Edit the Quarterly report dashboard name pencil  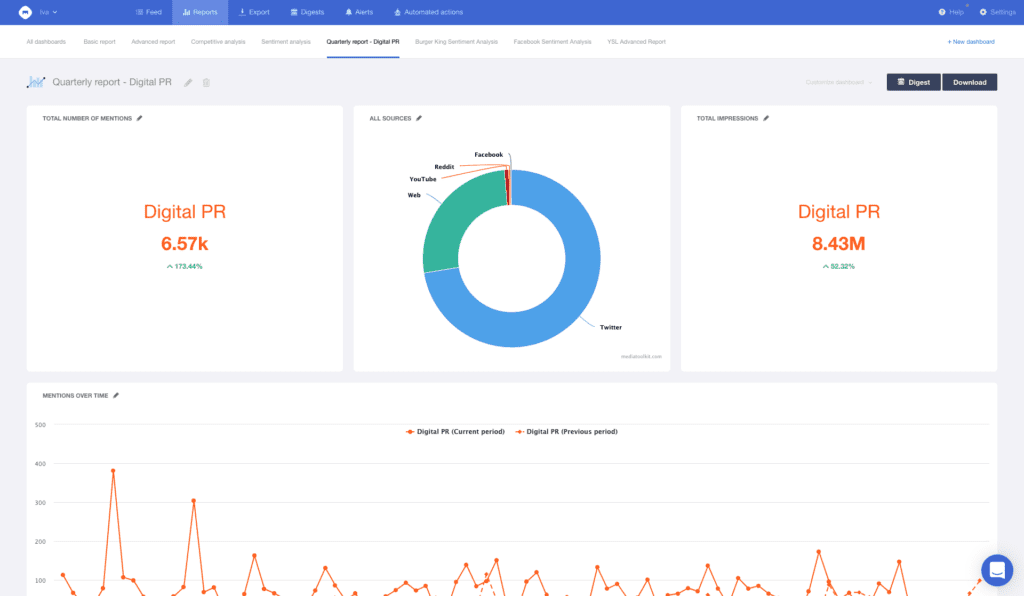tap(188, 82)
